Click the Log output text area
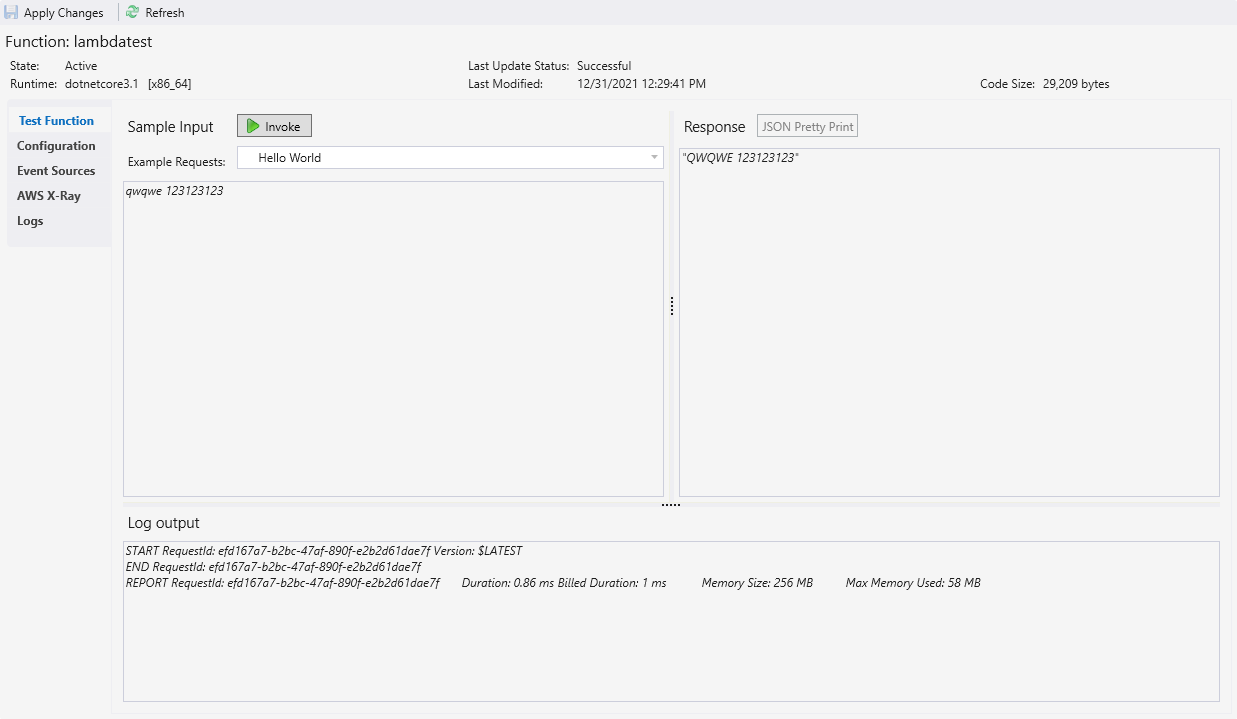Viewport: 1237px width, 719px height. coord(671,621)
